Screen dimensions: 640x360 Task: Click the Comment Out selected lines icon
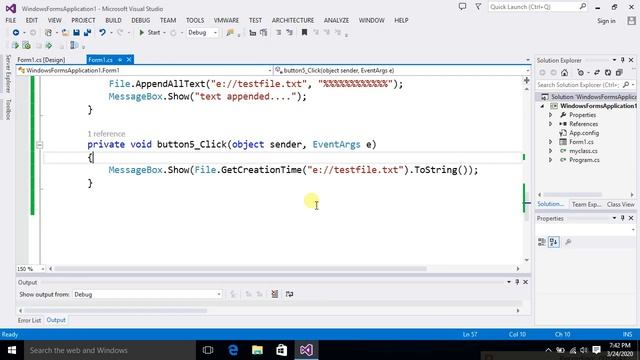279,33
